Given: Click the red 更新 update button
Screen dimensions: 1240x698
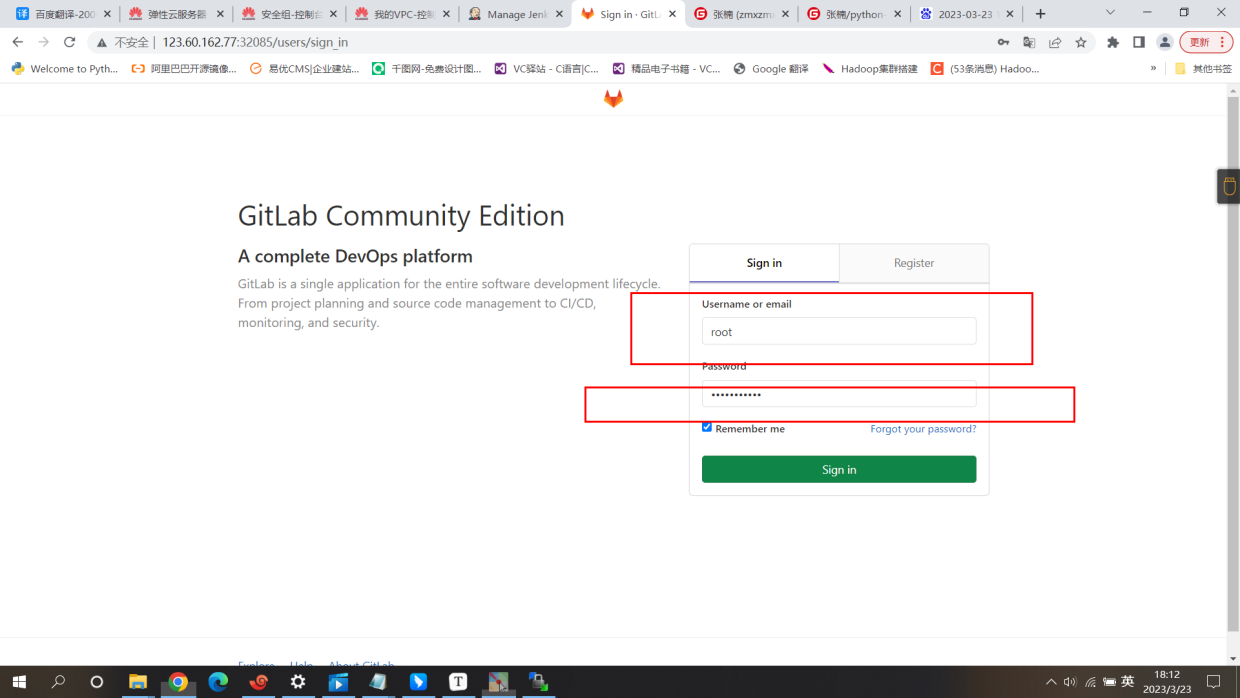Looking at the screenshot, I should point(1207,42).
